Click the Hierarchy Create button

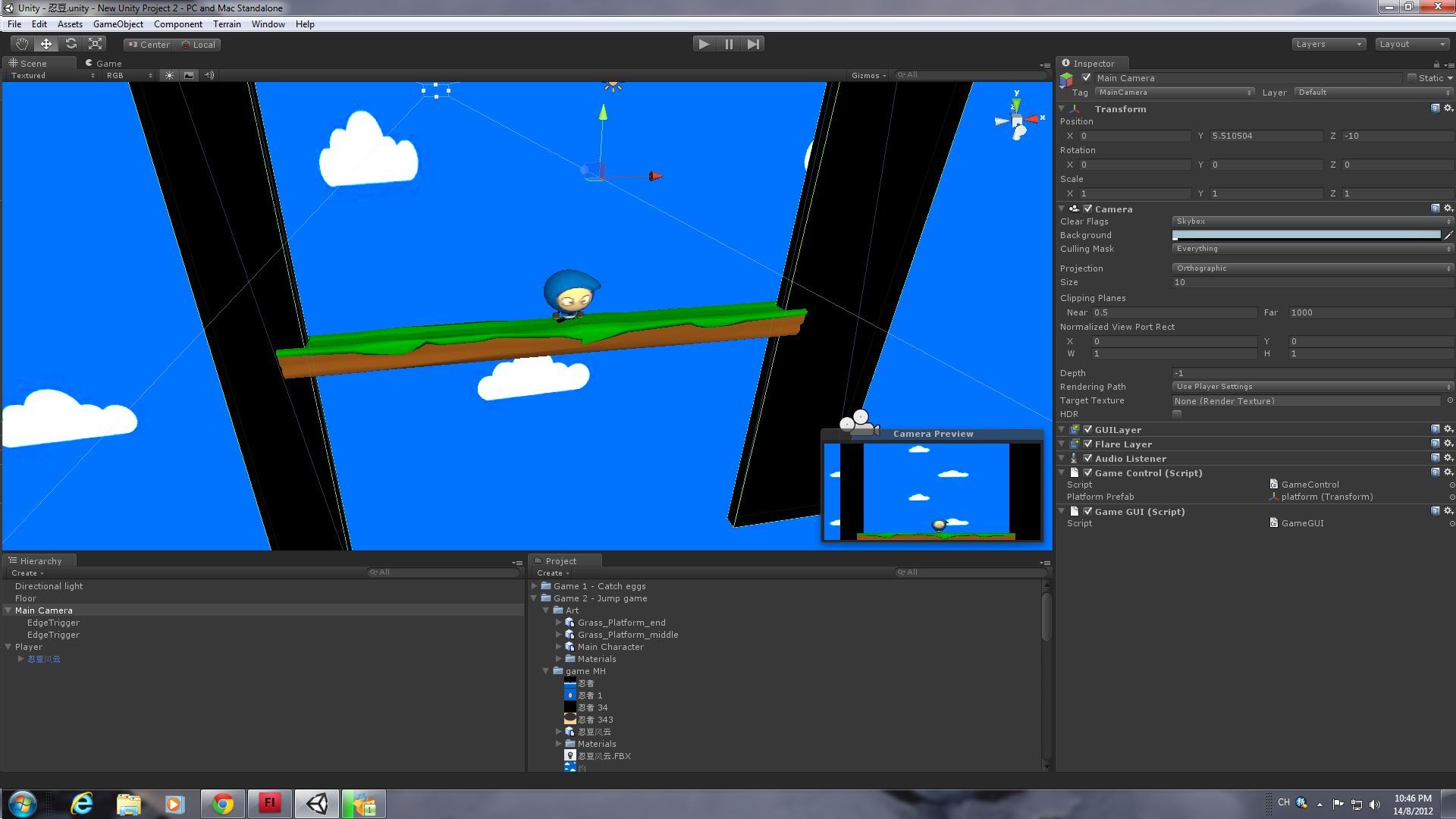[27, 573]
